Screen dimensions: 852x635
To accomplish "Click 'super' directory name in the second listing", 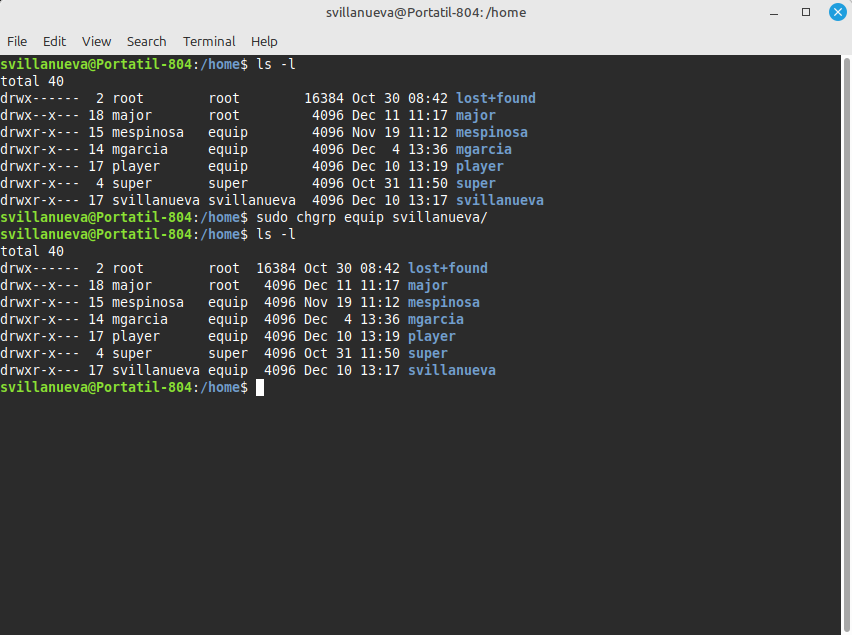I will pos(427,353).
